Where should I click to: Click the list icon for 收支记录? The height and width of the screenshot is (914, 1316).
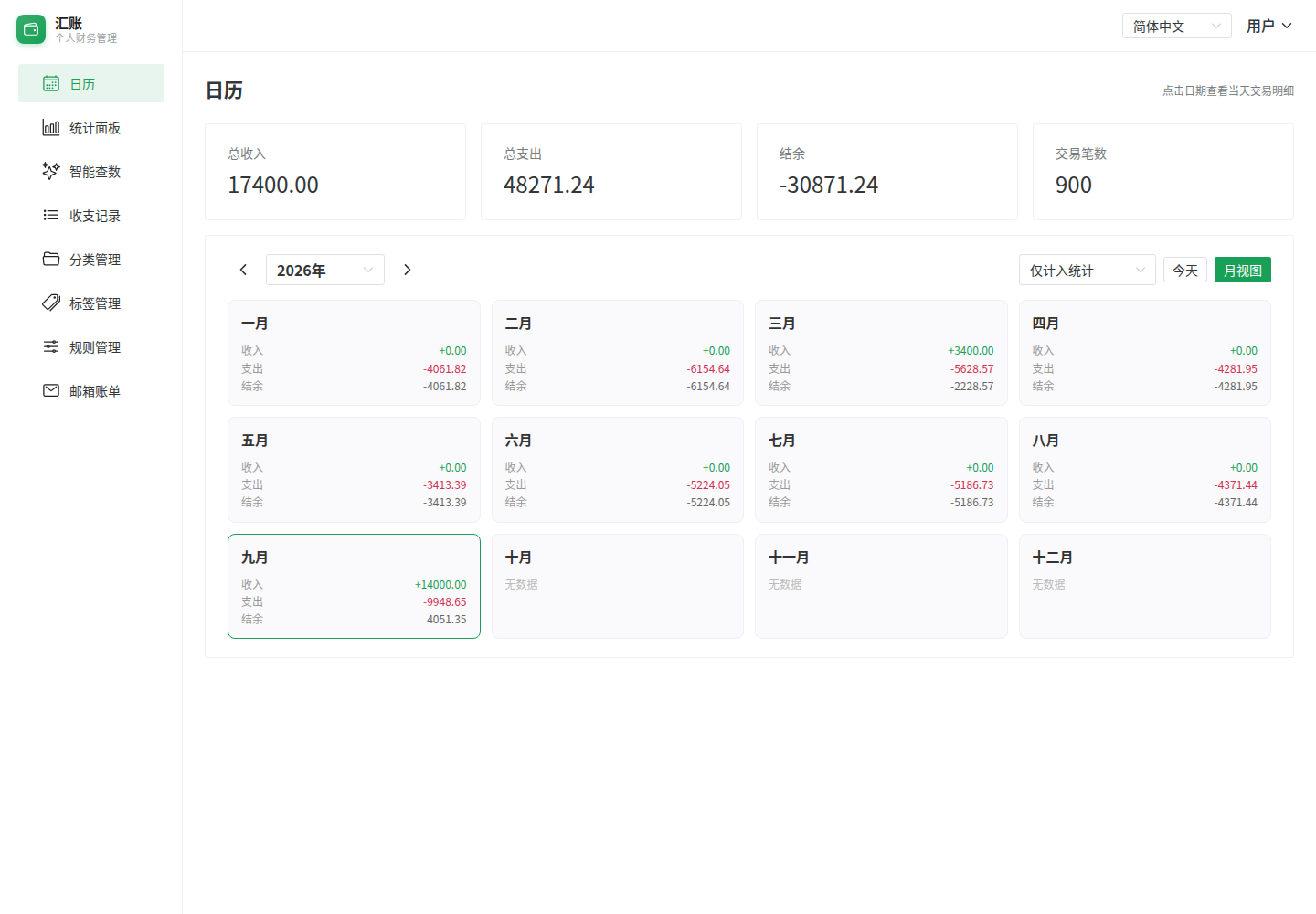click(x=51, y=216)
